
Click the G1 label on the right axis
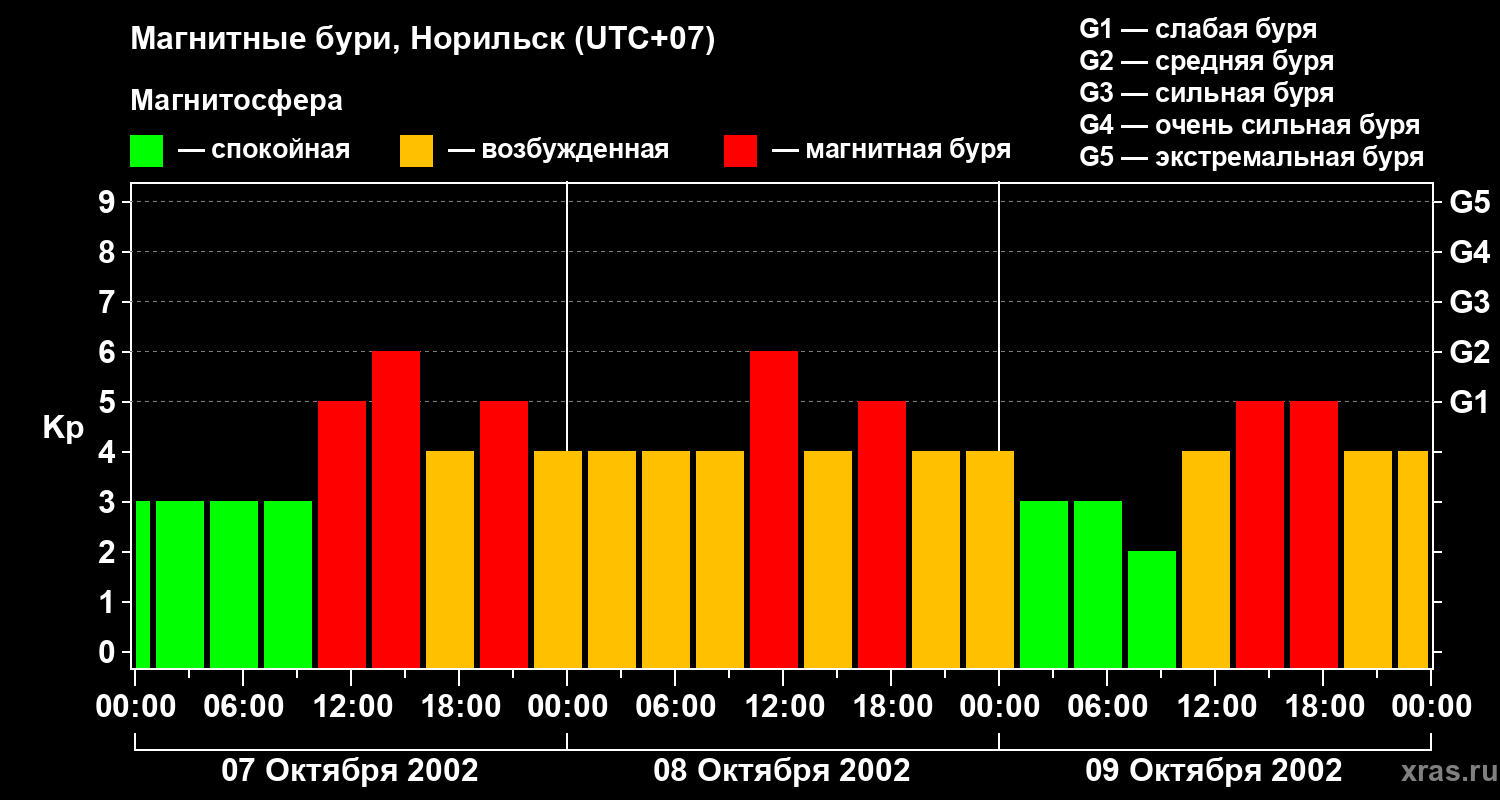click(1469, 402)
